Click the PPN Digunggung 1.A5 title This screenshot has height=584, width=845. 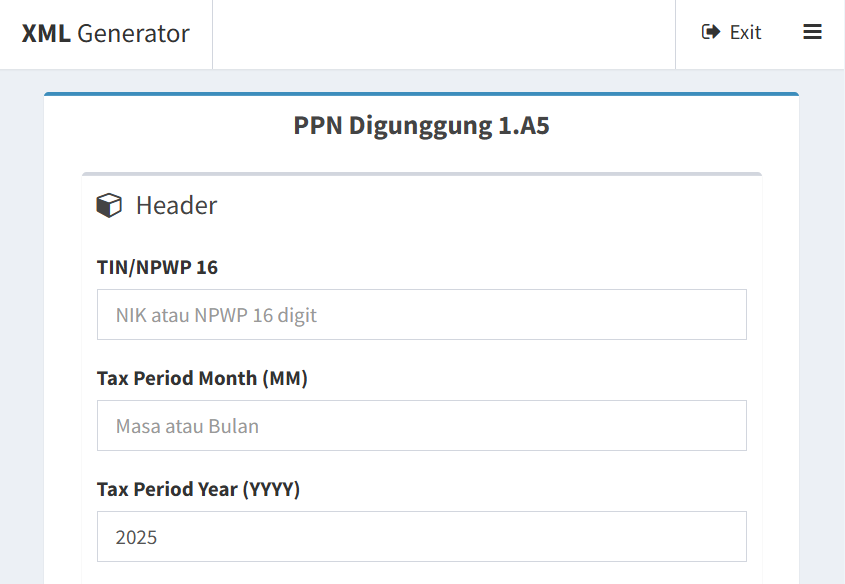[x=421, y=126]
